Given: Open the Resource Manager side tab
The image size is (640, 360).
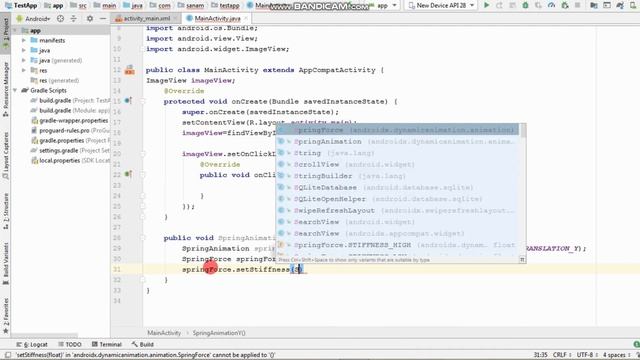Looking at the screenshot, I should tap(5, 90).
